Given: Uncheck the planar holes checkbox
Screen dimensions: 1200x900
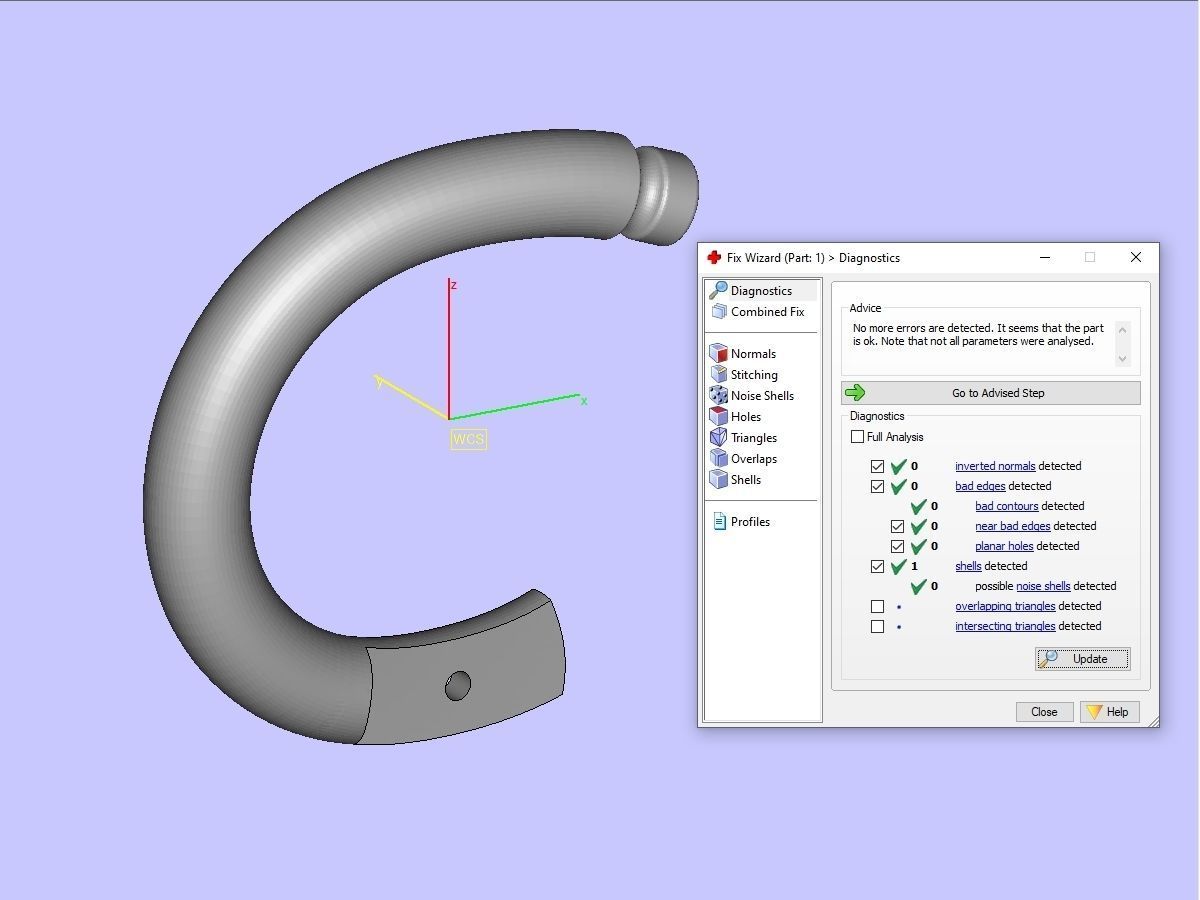Looking at the screenshot, I should (897, 546).
